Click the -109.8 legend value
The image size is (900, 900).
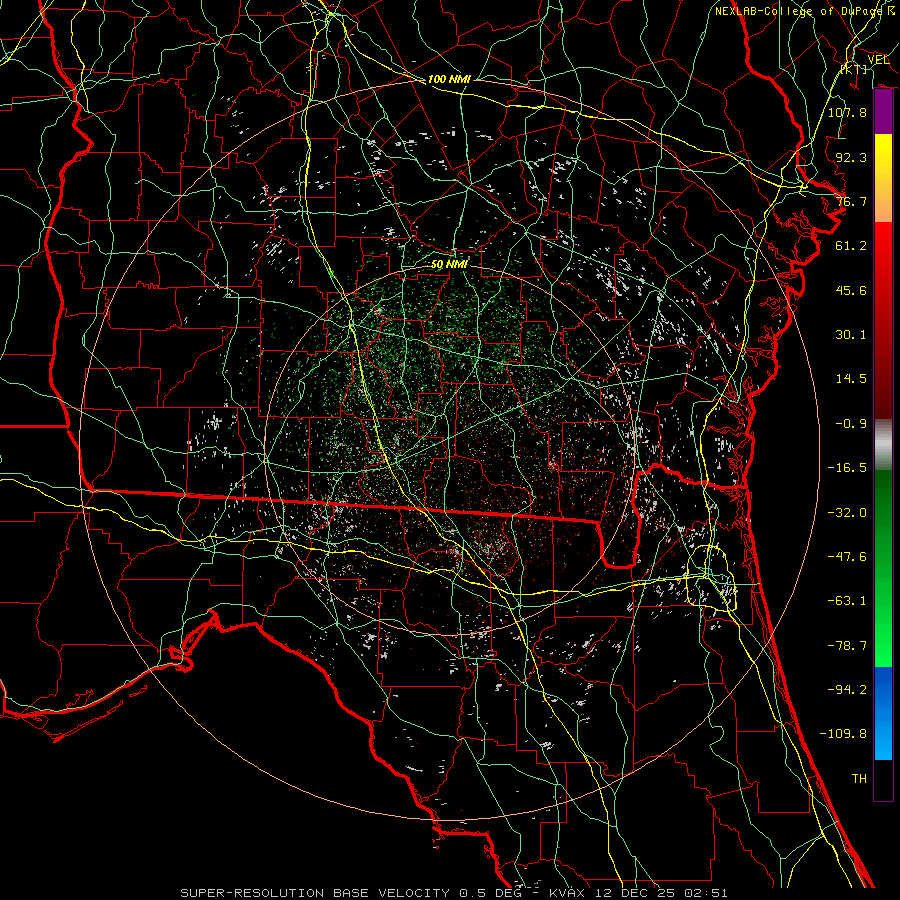point(843,734)
